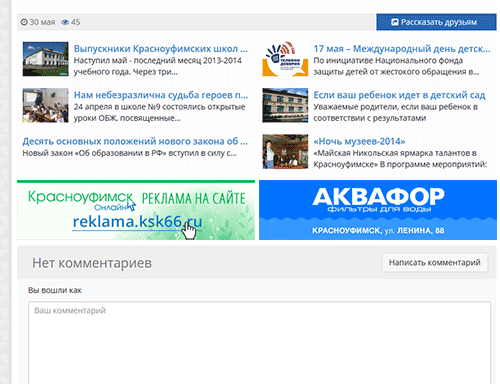
Task: Click the hand logo thumbnail for 17 мая
Action: 285,59
